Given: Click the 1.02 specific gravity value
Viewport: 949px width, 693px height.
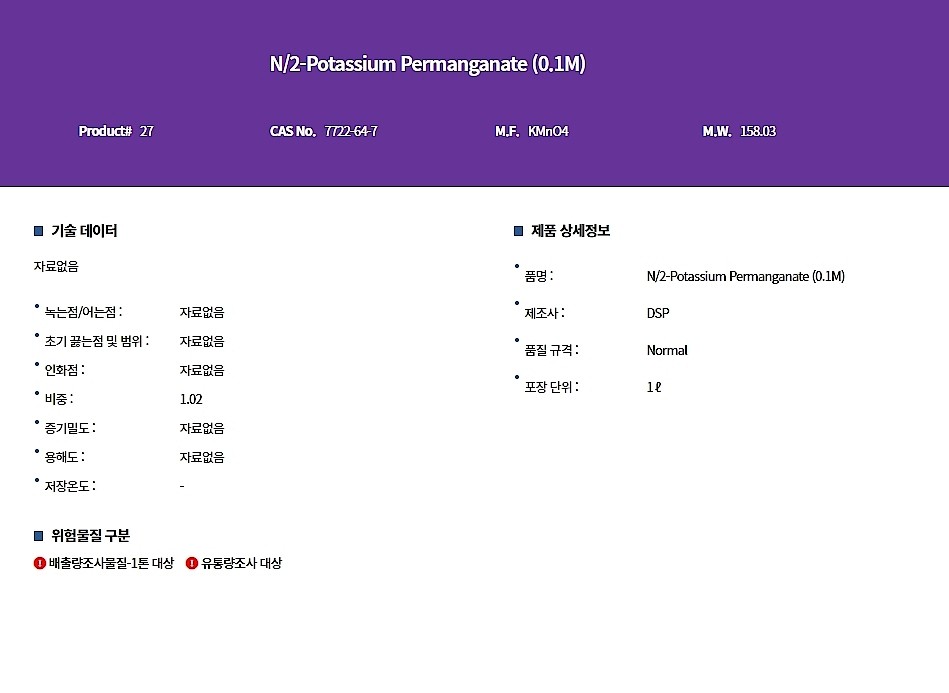Looking at the screenshot, I should [x=191, y=399].
